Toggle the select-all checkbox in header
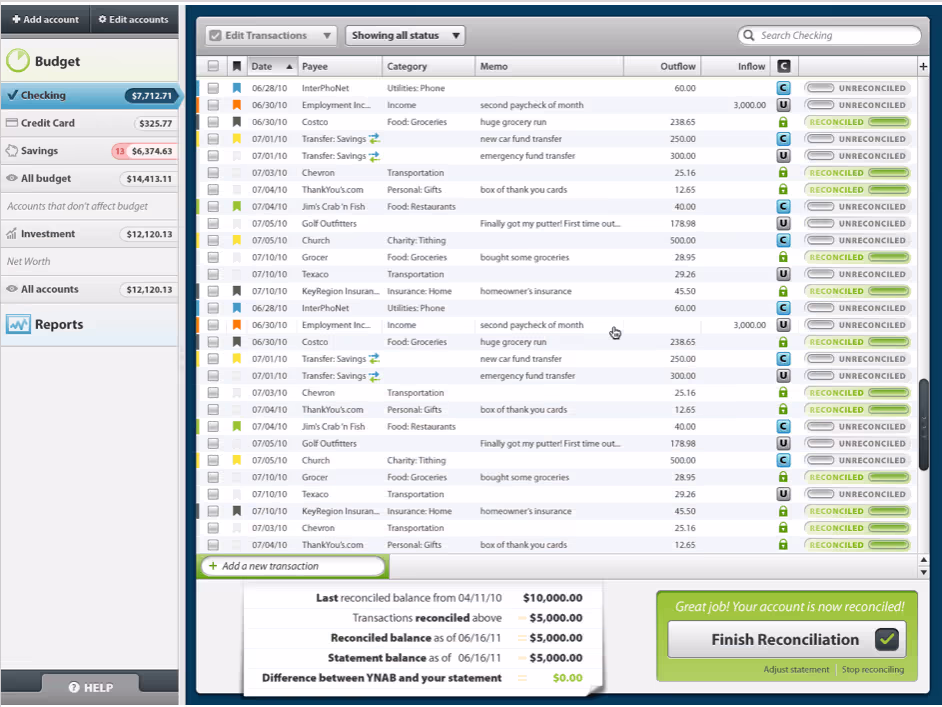Viewport: 942px width, 707px height. click(213, 66)
